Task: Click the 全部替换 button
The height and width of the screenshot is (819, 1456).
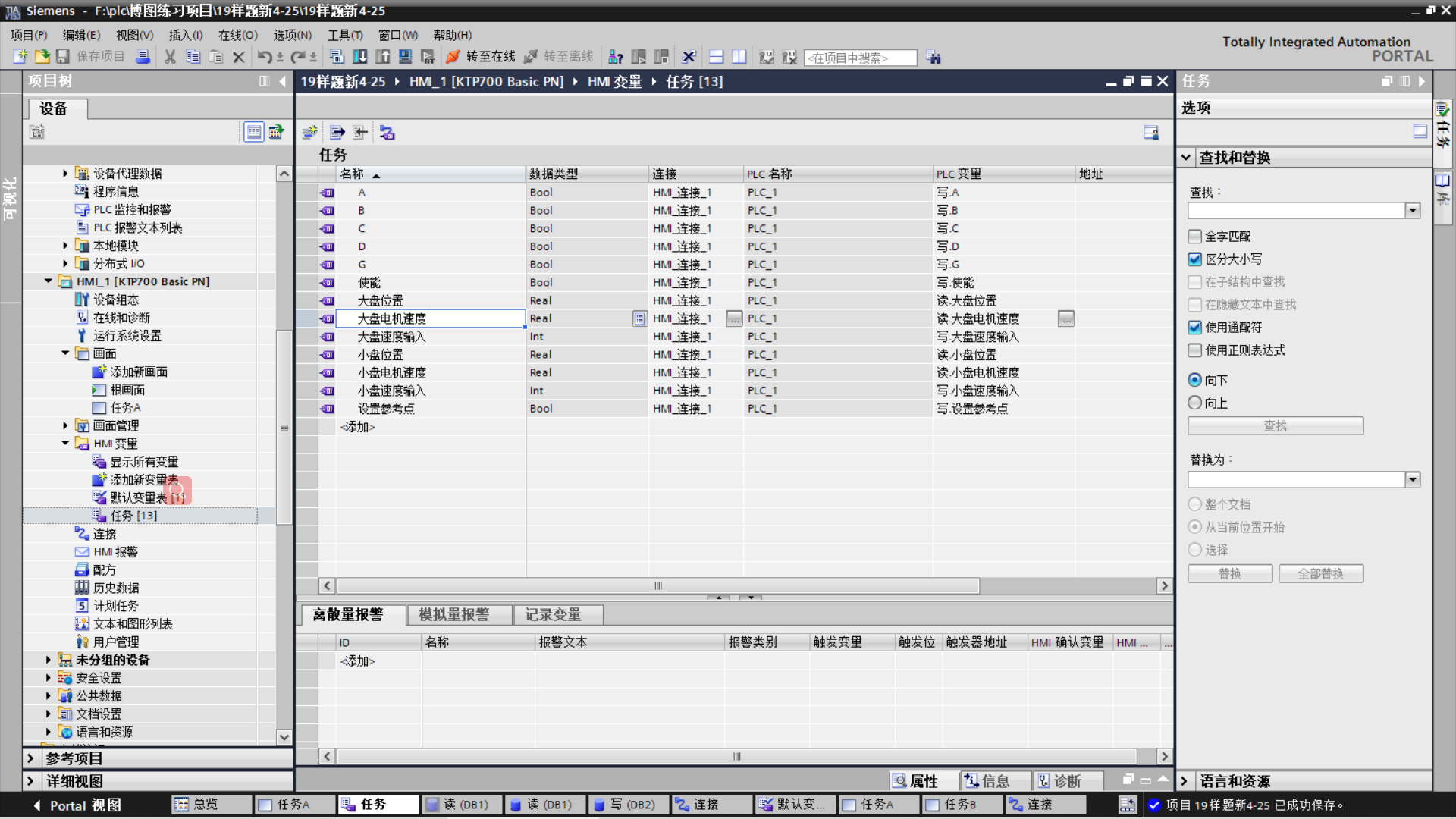Action: (x=1320, y=574)
